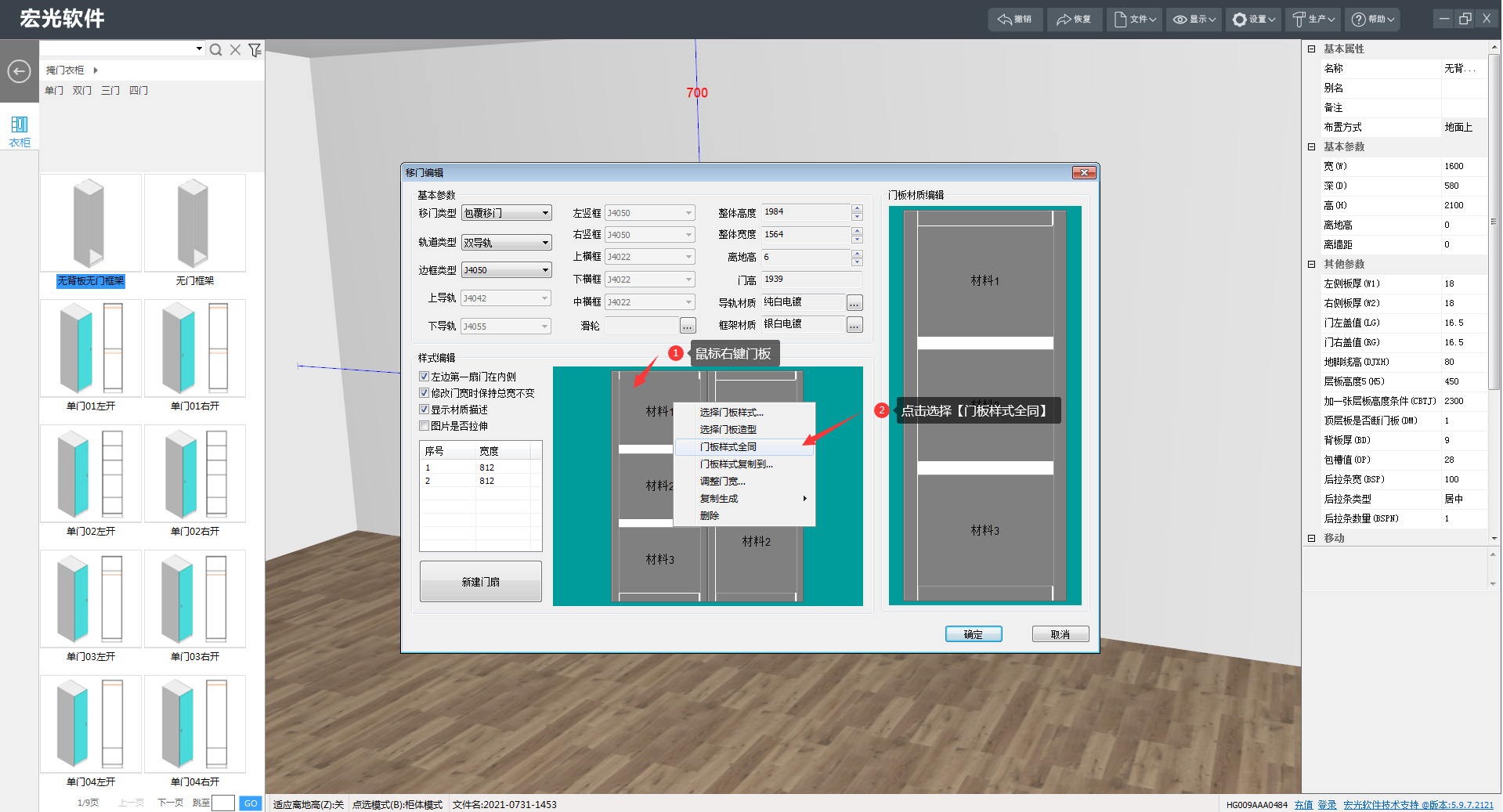Open 移门类型 dropdown
The image size is (1503, 812).
(507, 213)
